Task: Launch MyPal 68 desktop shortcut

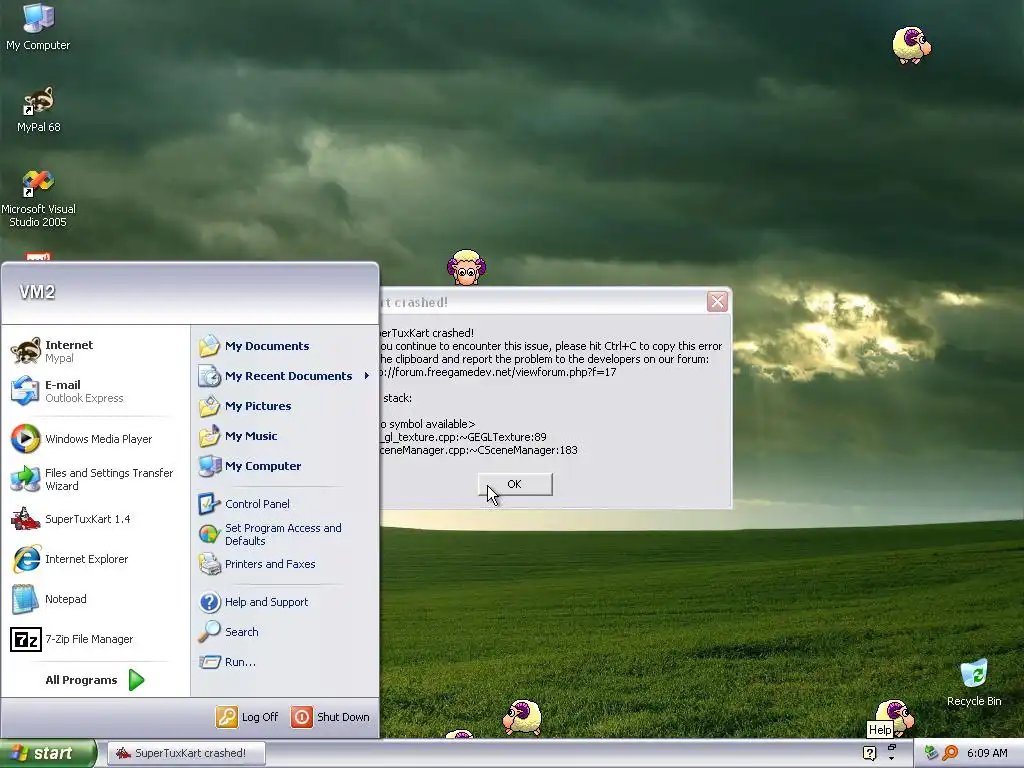Action: [x=38, y=110]
